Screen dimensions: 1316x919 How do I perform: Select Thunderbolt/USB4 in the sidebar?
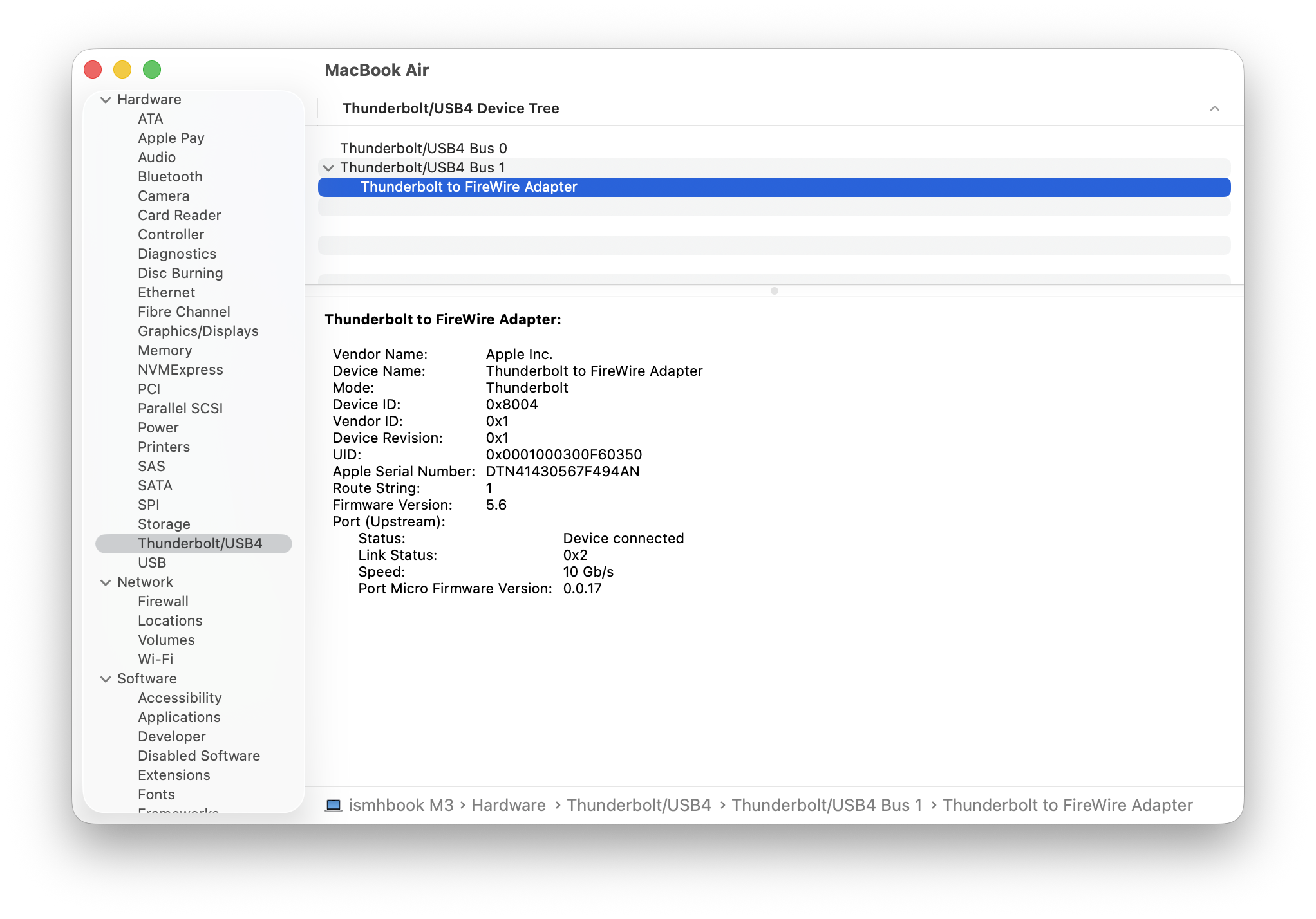coord(194,544)
